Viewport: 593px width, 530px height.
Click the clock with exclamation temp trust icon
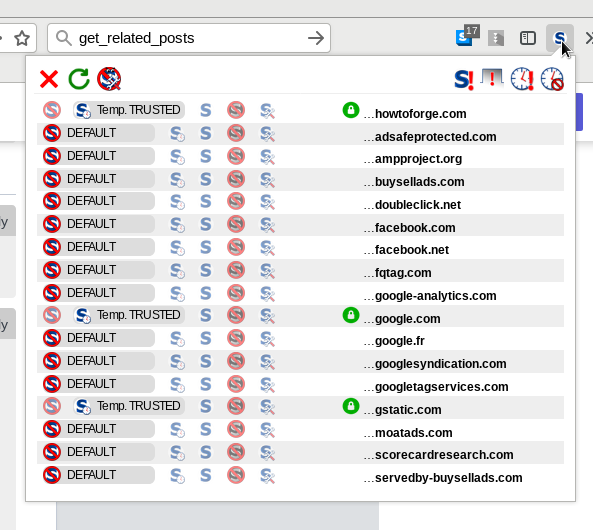click(522, 79)
